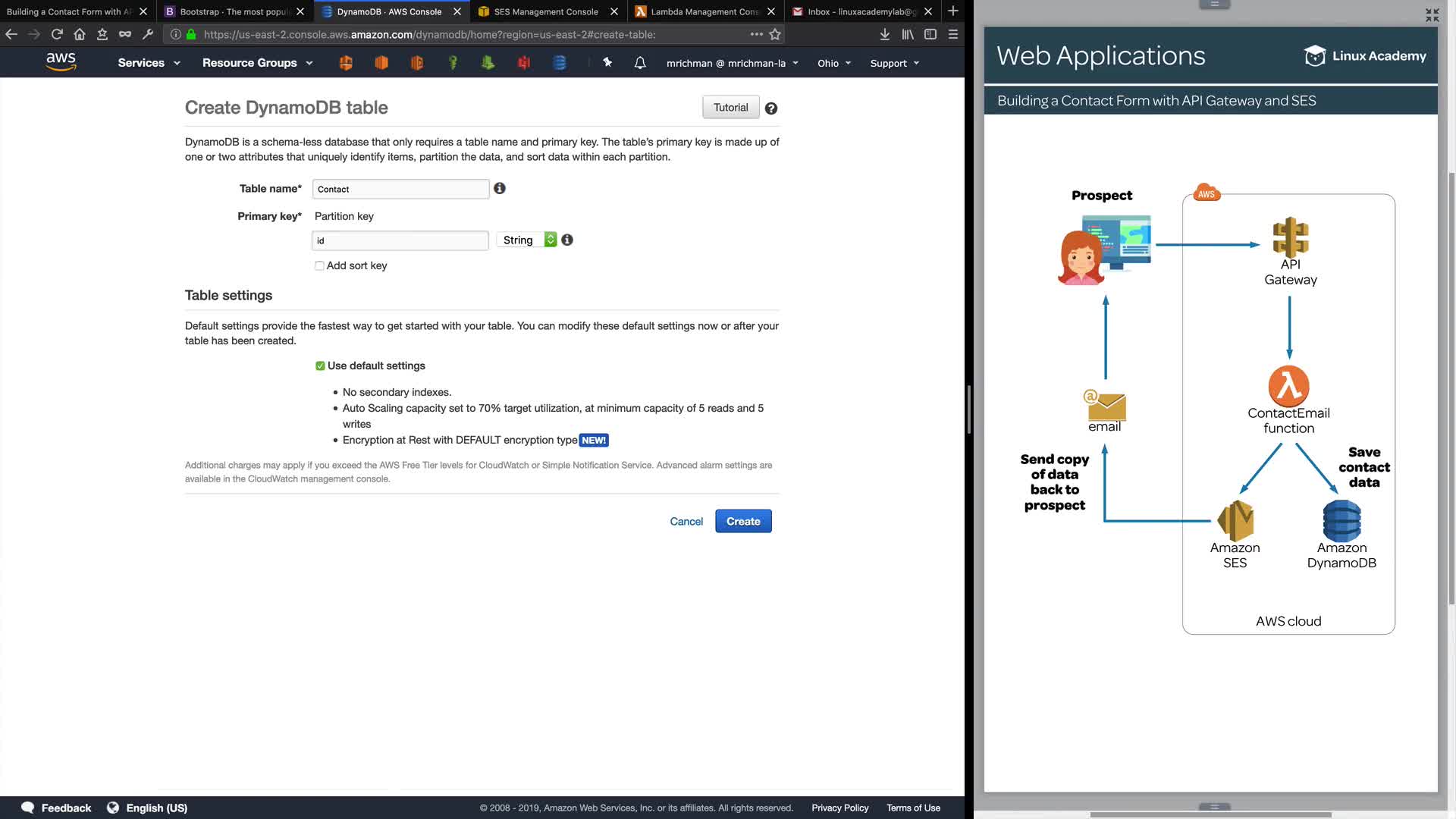Viewport: 1456px width, 819px height.
Task: Click the Table name input field
Action: tap(400, 189)
